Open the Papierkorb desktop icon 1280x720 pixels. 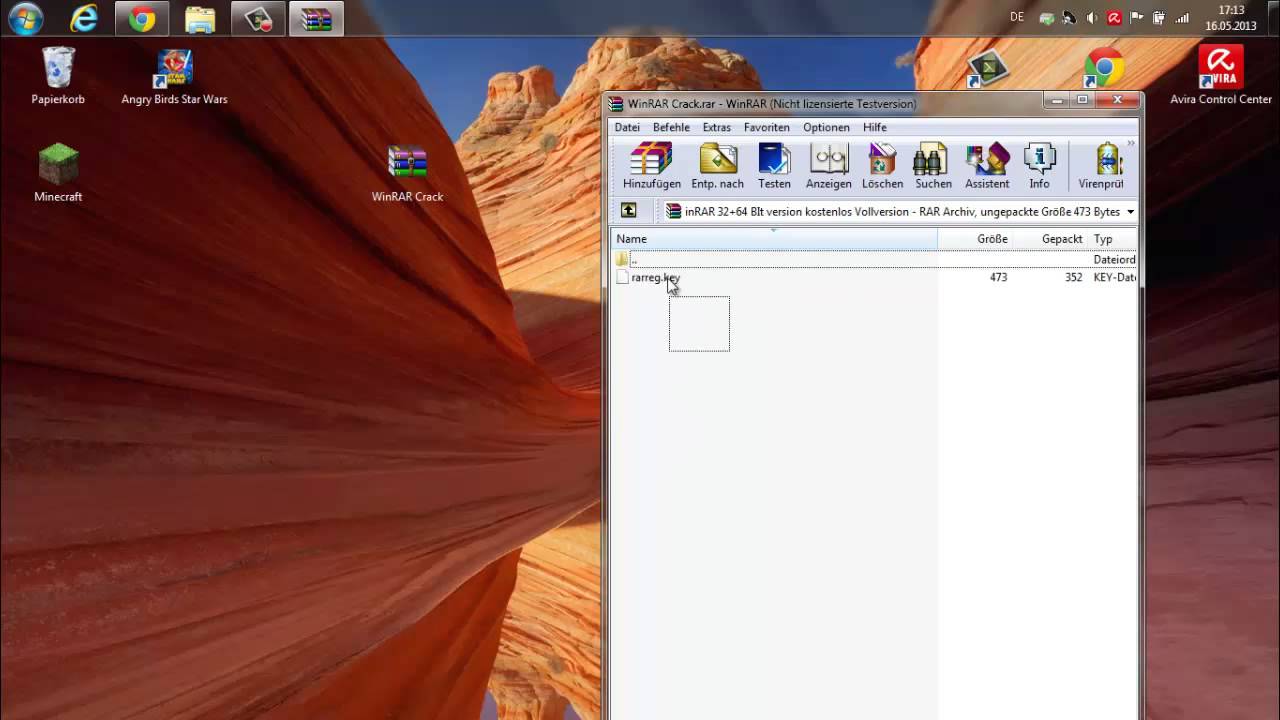point(58,76)
